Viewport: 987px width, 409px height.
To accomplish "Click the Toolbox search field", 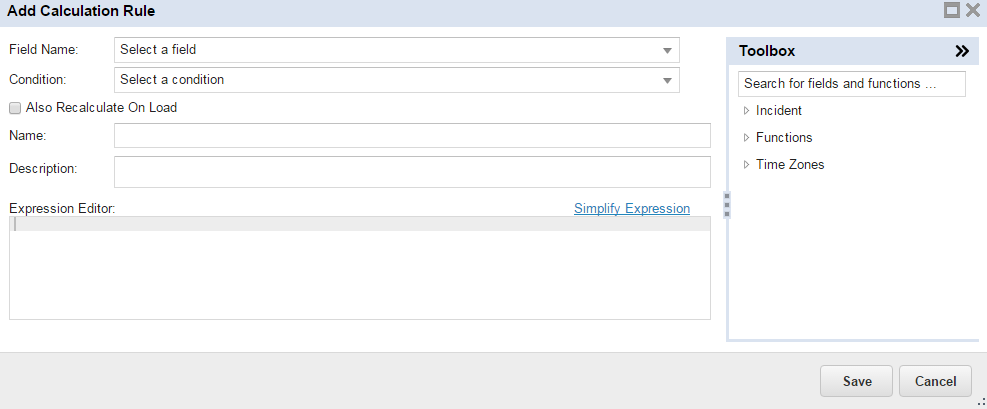I will pos(851,84).
